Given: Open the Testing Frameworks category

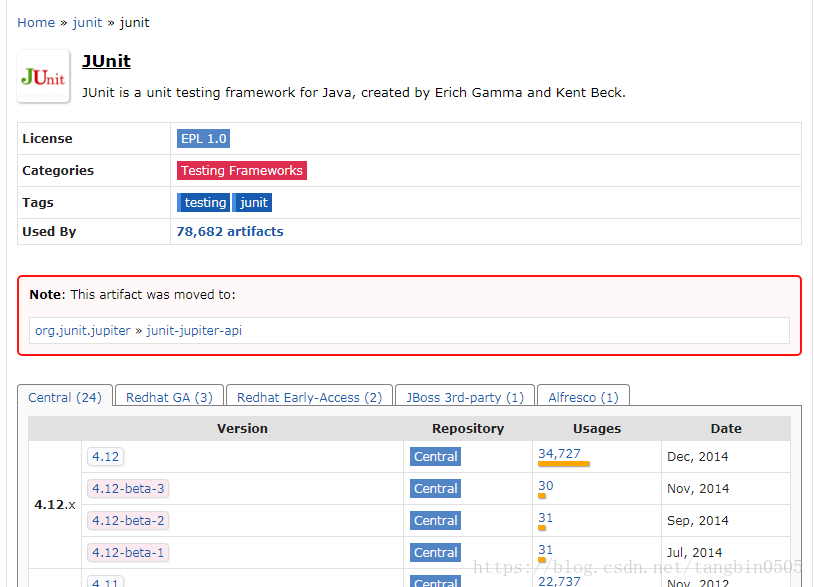Looking at the screenshot, I should (x=242, y=171).
